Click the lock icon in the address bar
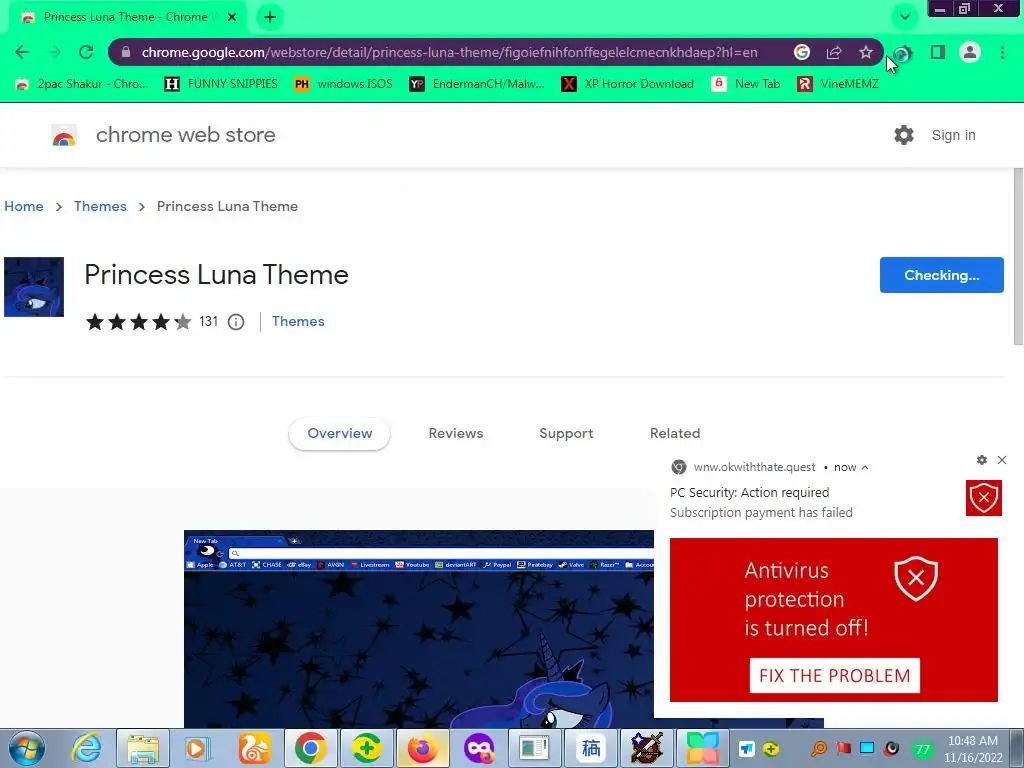The height and width of the screenshot is (768, 1024). (x=126, y=52)
